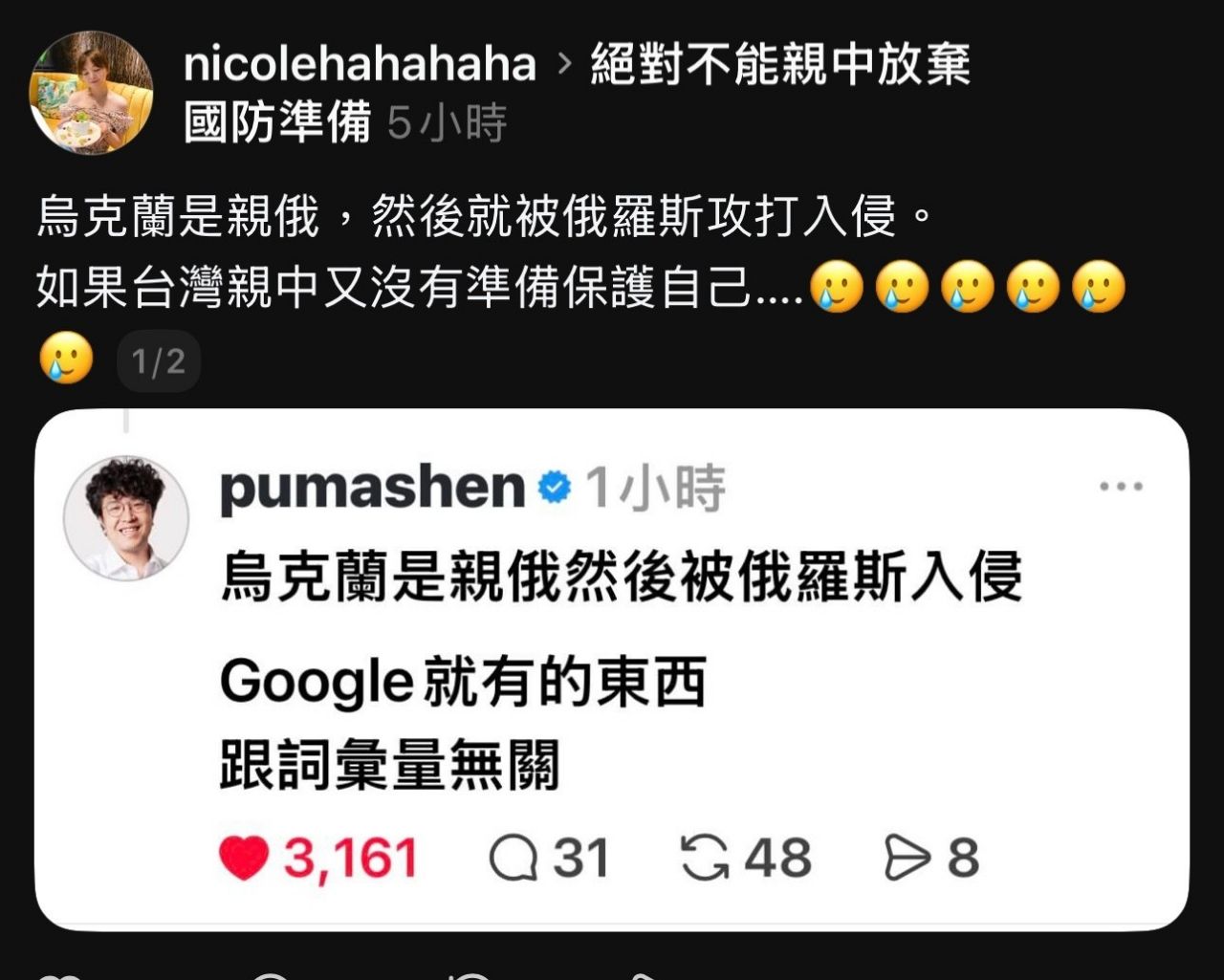The image size is (1224, 980).
Task: Tap the quoted line 跟詞彙量無關
Action: [389, 766]
